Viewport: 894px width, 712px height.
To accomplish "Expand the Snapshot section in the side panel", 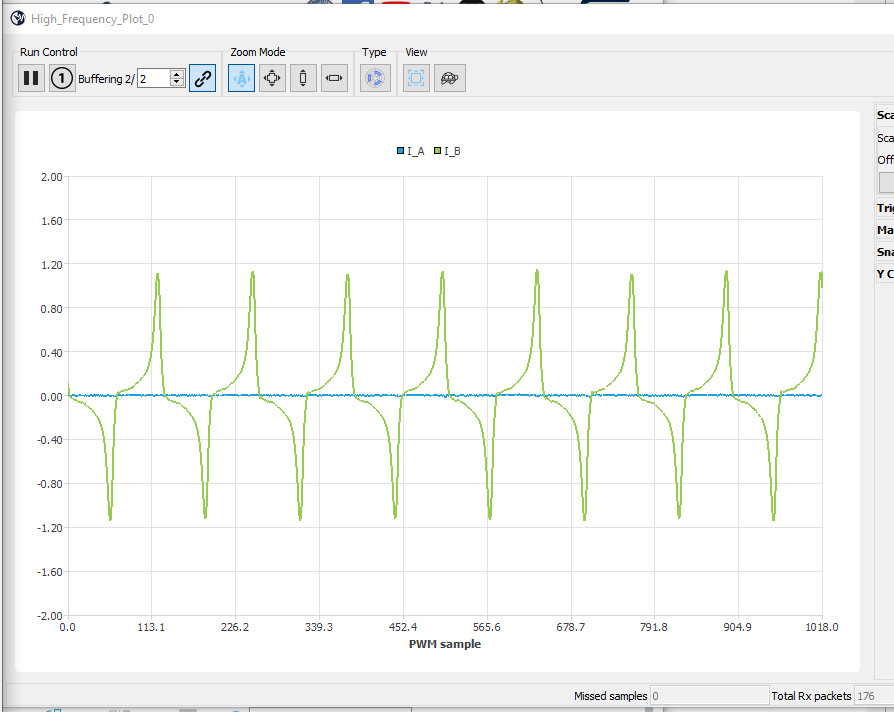I will [885, 252].
